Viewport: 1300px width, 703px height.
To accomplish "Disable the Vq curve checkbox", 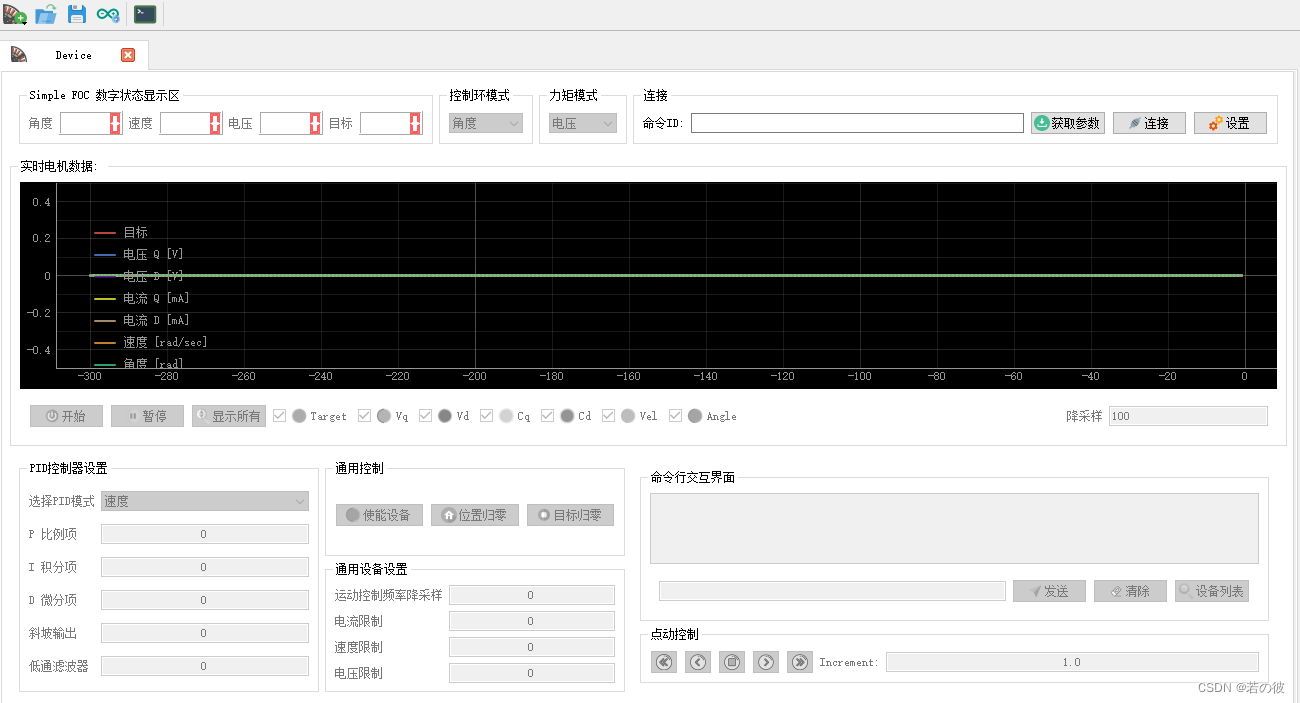I will (x=365, y=415).
